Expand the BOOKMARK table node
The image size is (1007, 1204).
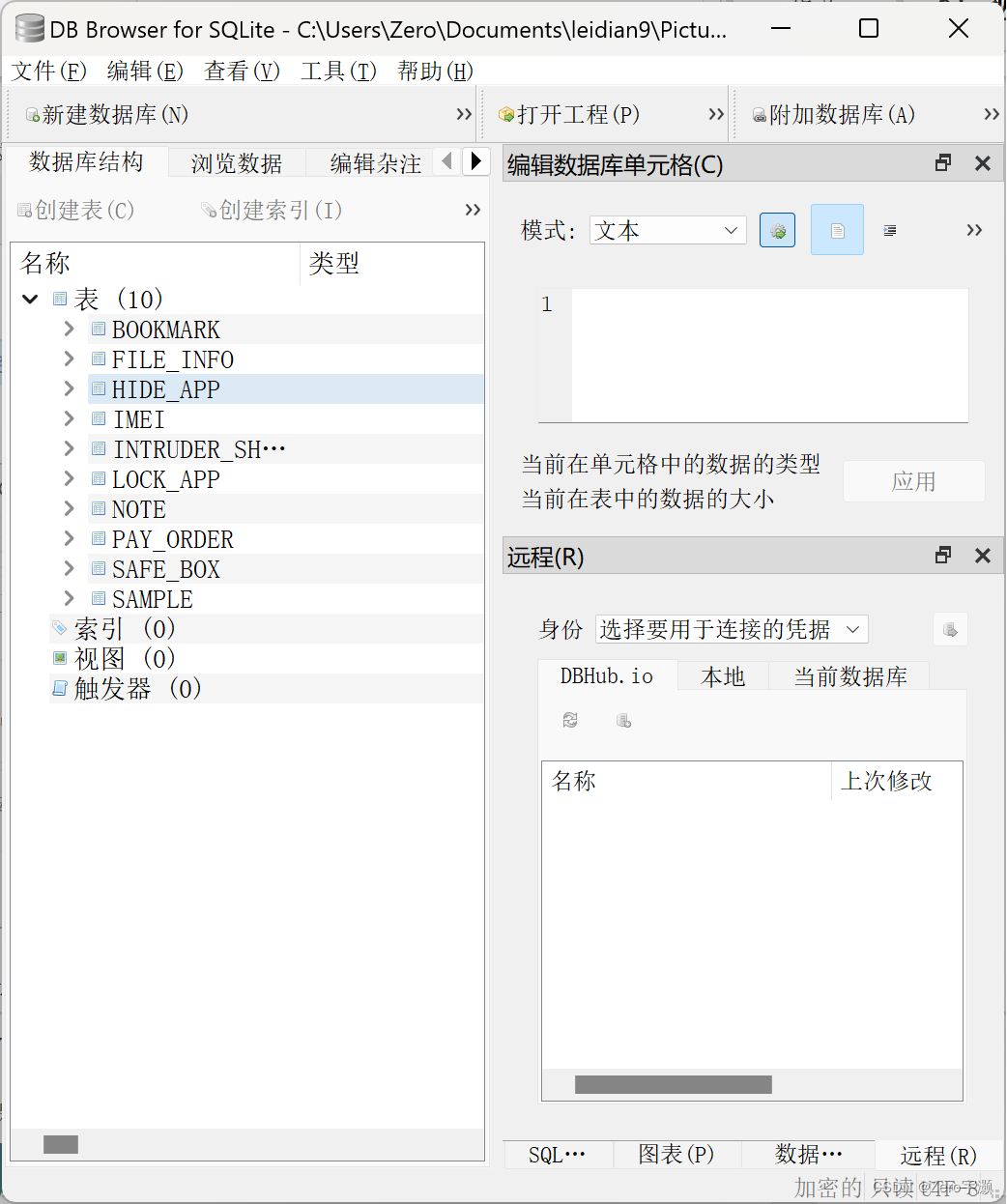[x=69, y=329]
